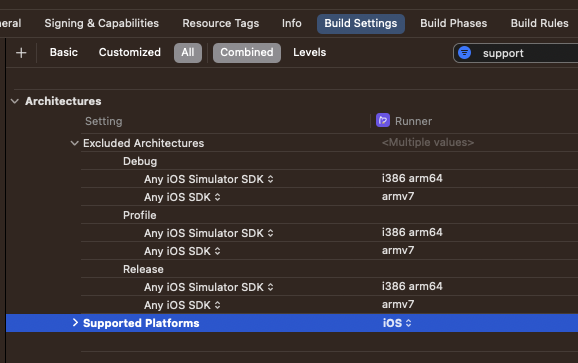Collapse the Architectures section
The height and width of the screenshot is (363, 578).
(15, 101)
